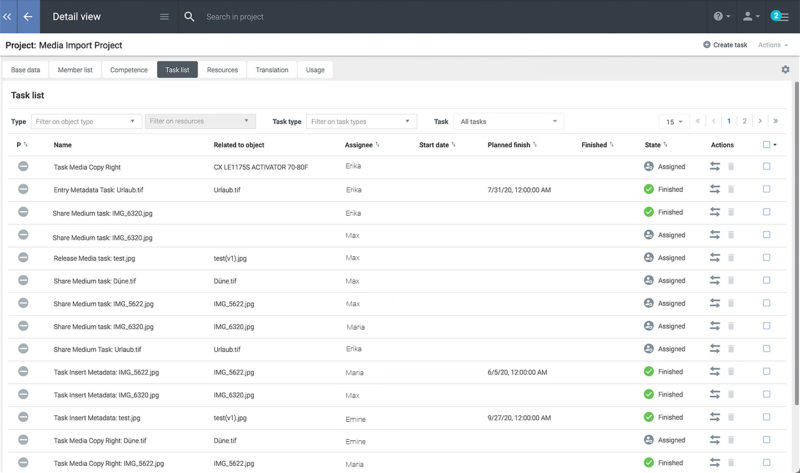Open the Filter on task types dropdown

coord(361,121)
